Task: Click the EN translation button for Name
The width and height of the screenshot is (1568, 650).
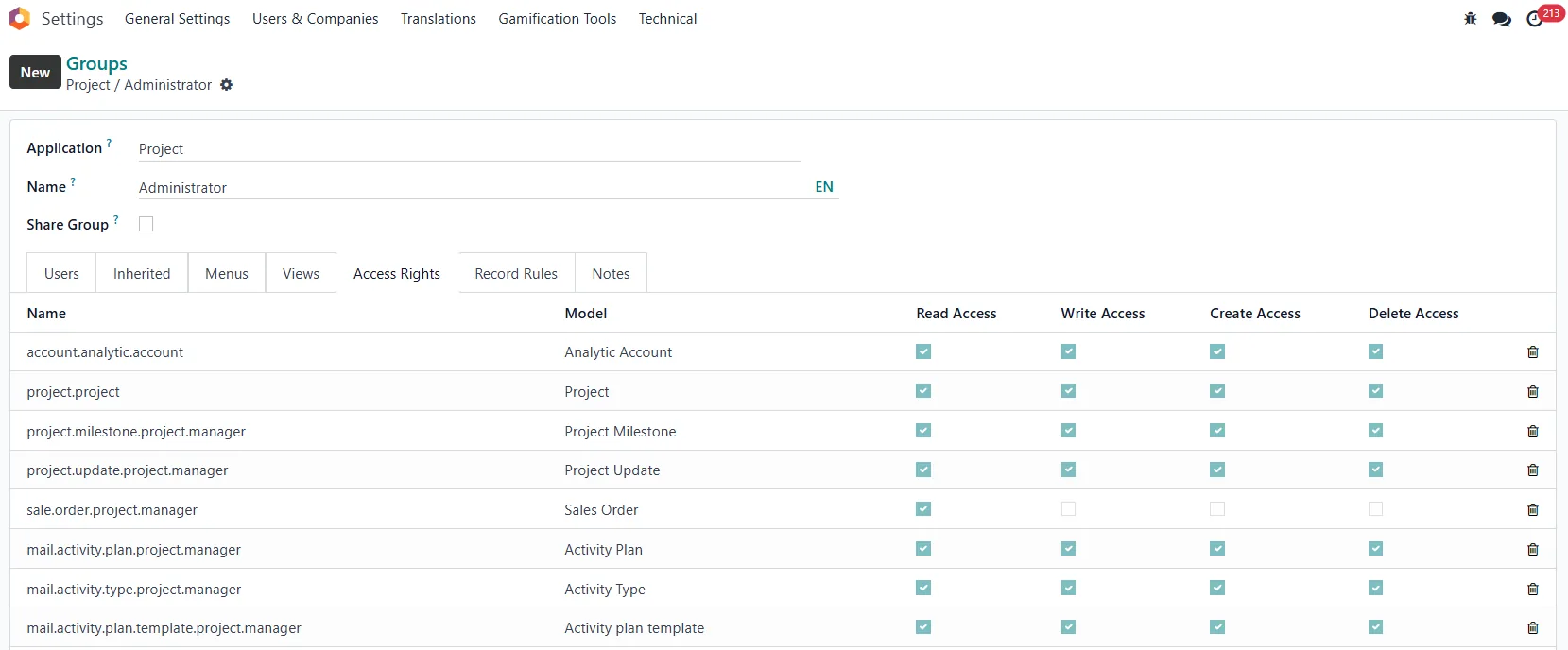Action: pyautogui.click(x=824, y=187)
